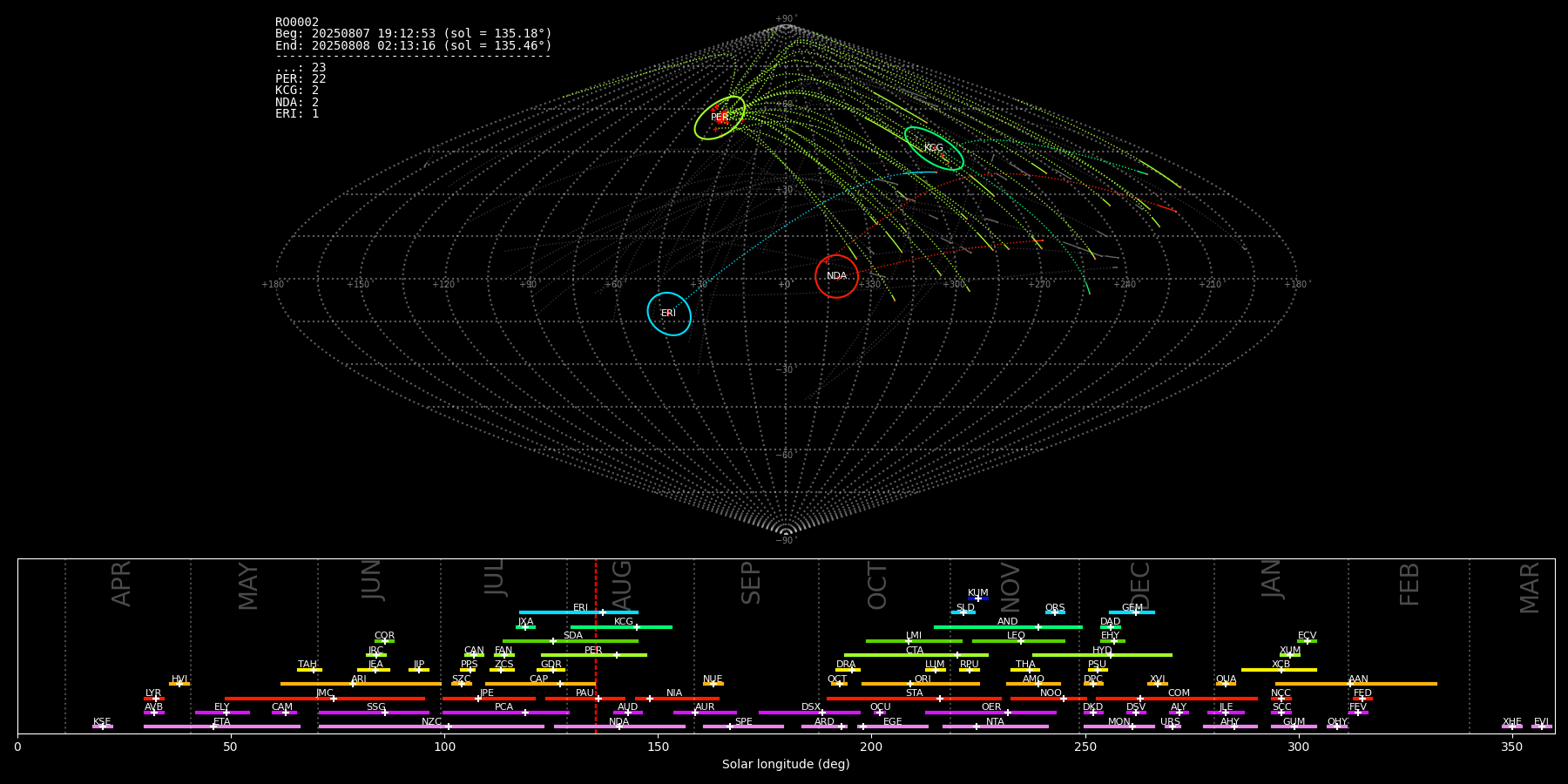Select the cyan ERI radiant ellipse
Screen dimensions: 1568x784
(x=669, y=314)
